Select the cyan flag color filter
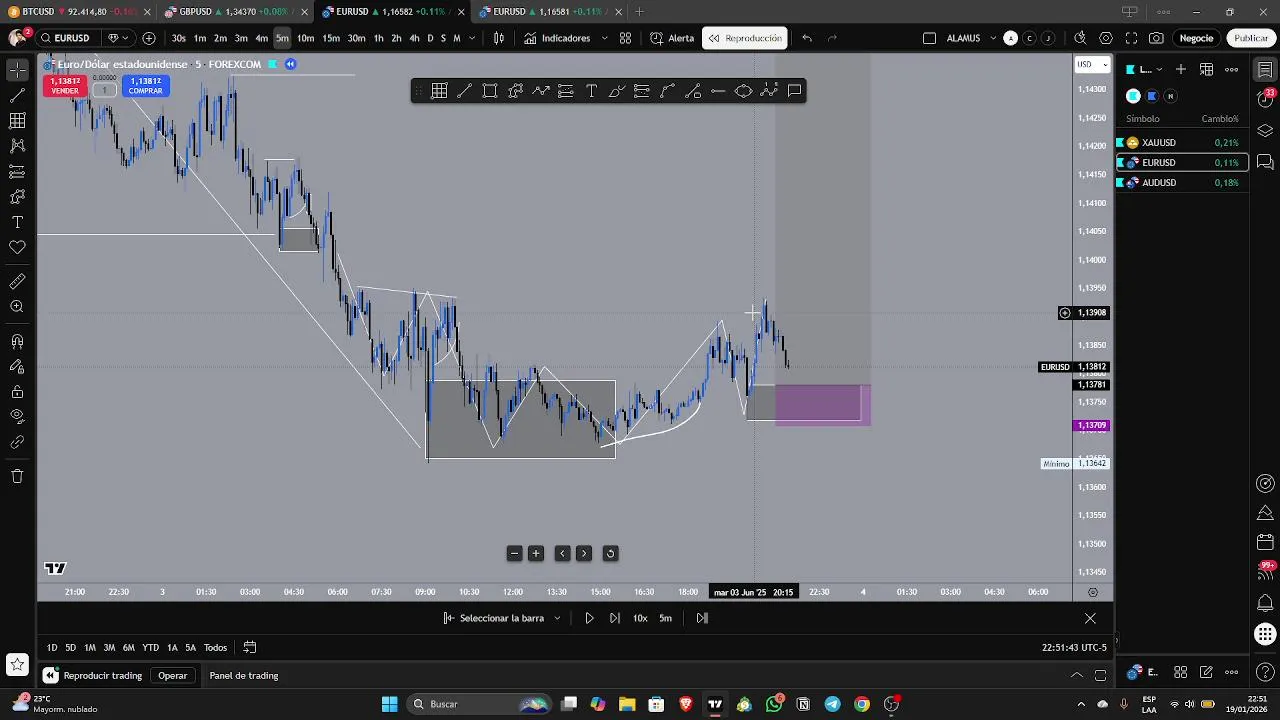 pos(1133,96)
